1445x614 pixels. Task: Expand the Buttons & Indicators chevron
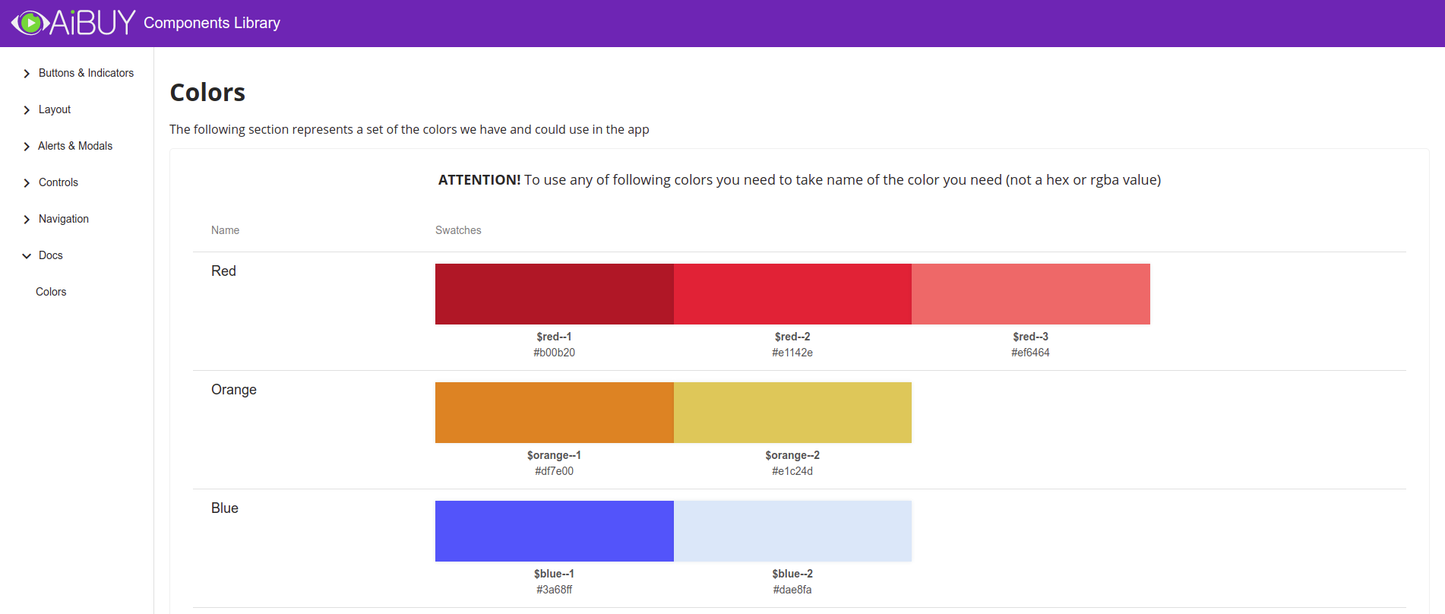click(27, 74)
